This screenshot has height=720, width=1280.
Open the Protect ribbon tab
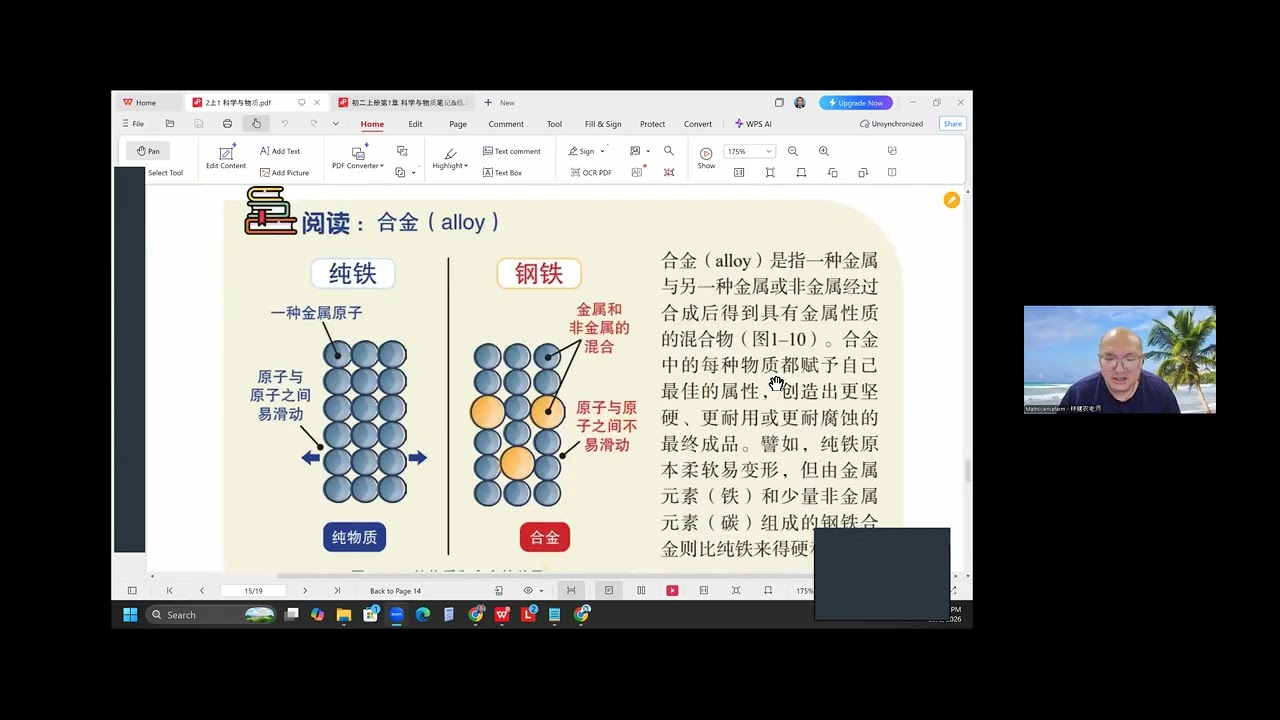click(x=653, y=124)
